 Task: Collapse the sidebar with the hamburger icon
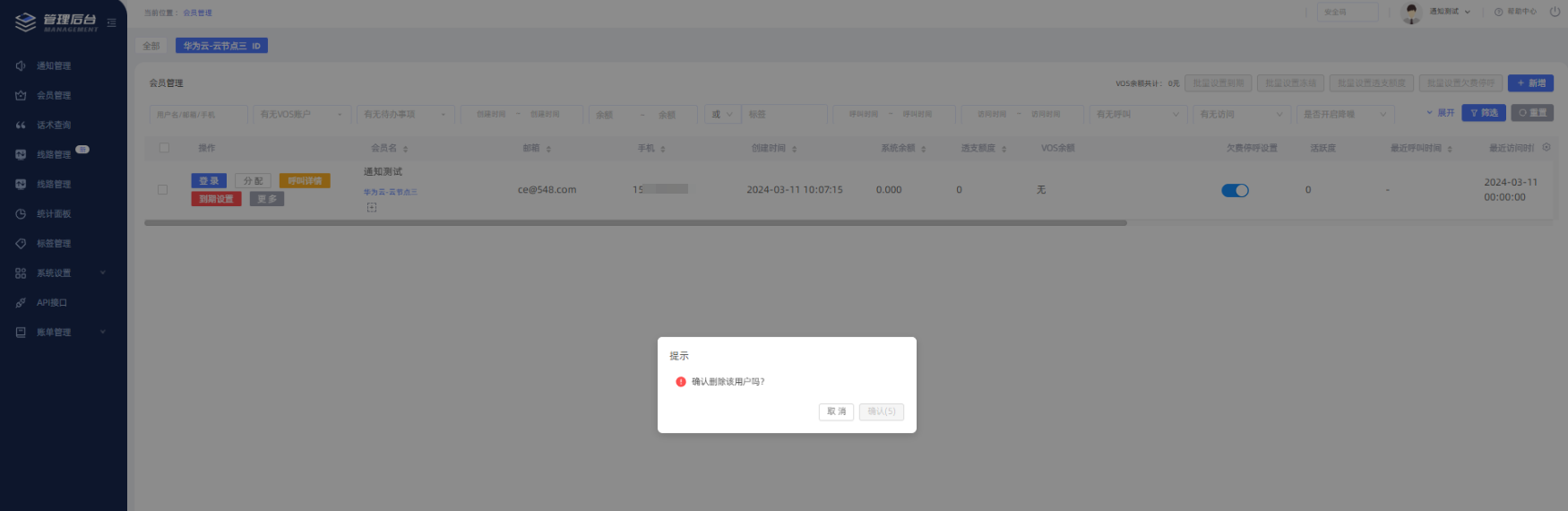point(112,22)
